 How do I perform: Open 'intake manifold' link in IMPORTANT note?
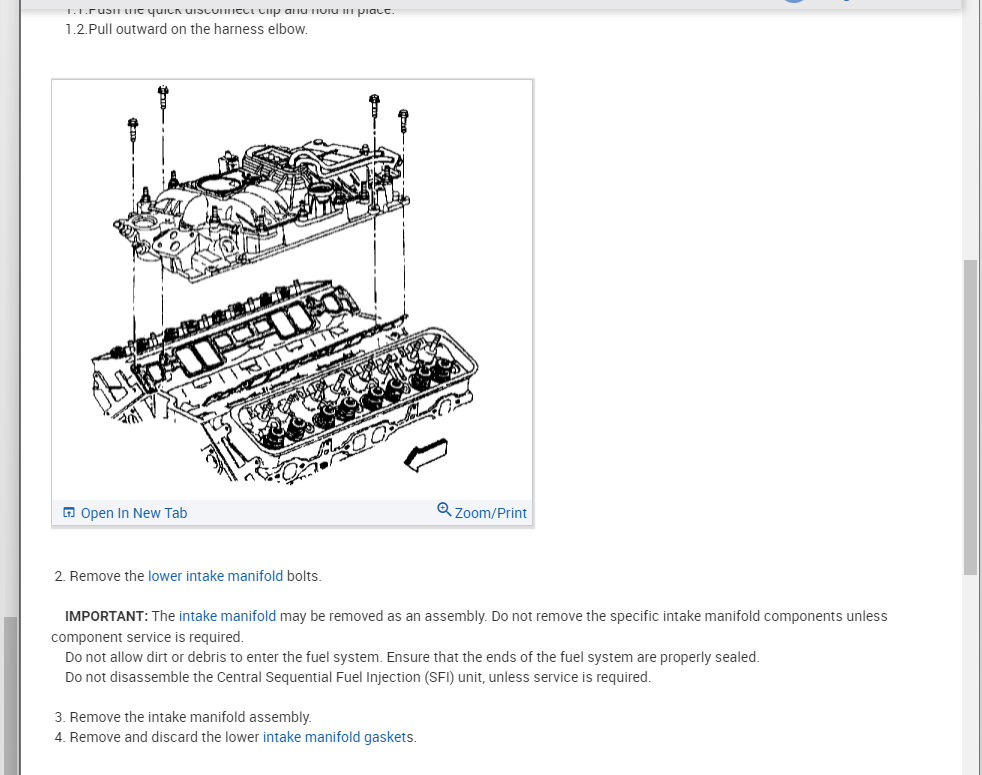227,616
